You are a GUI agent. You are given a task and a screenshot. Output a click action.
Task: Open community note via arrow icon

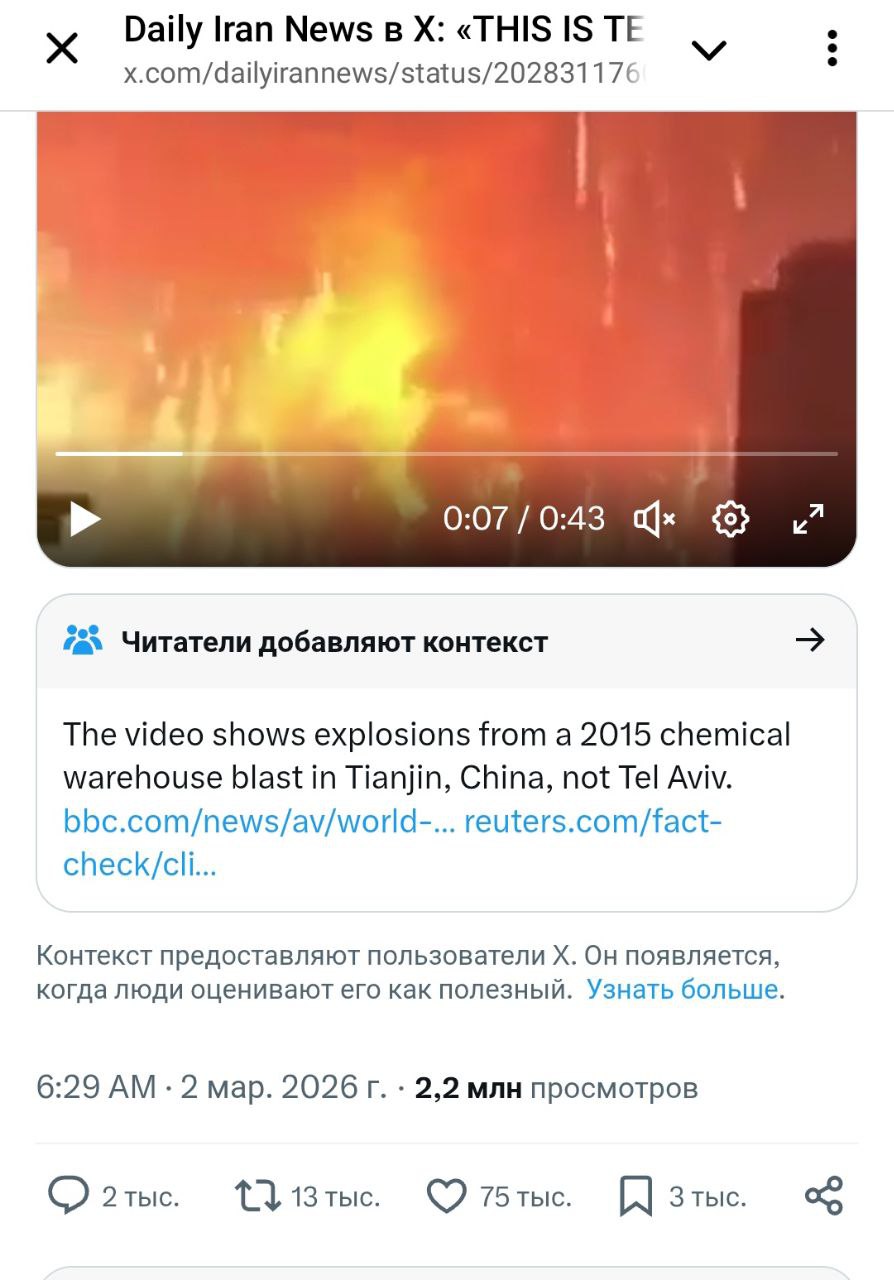(809, 640)
